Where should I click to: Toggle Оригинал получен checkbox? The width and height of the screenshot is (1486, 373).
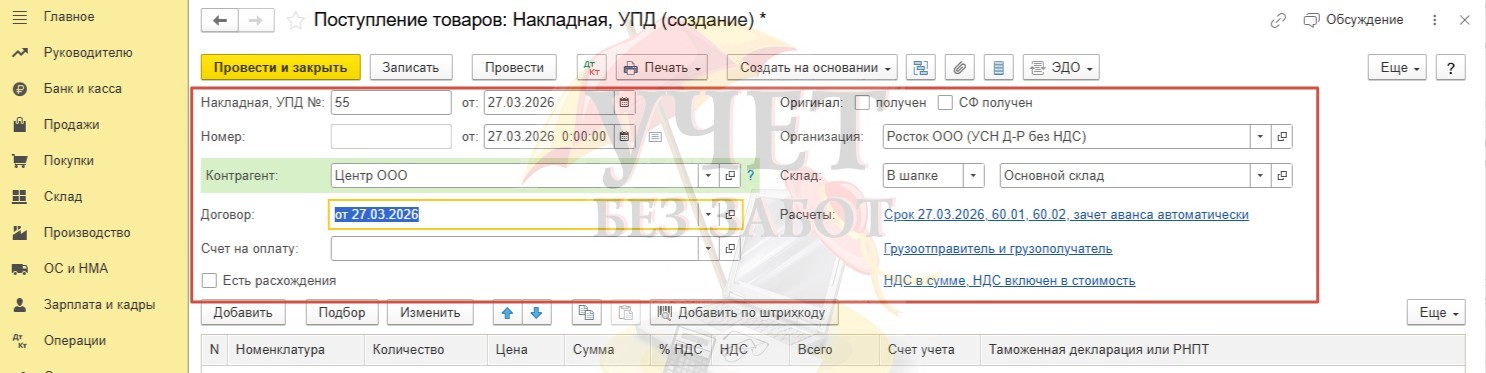coord(862,102)
